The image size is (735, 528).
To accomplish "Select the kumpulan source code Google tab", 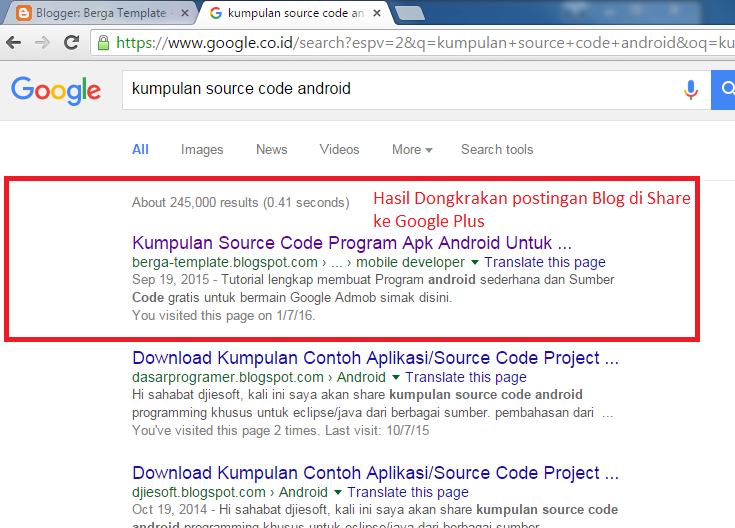I will tap(295, 13).
